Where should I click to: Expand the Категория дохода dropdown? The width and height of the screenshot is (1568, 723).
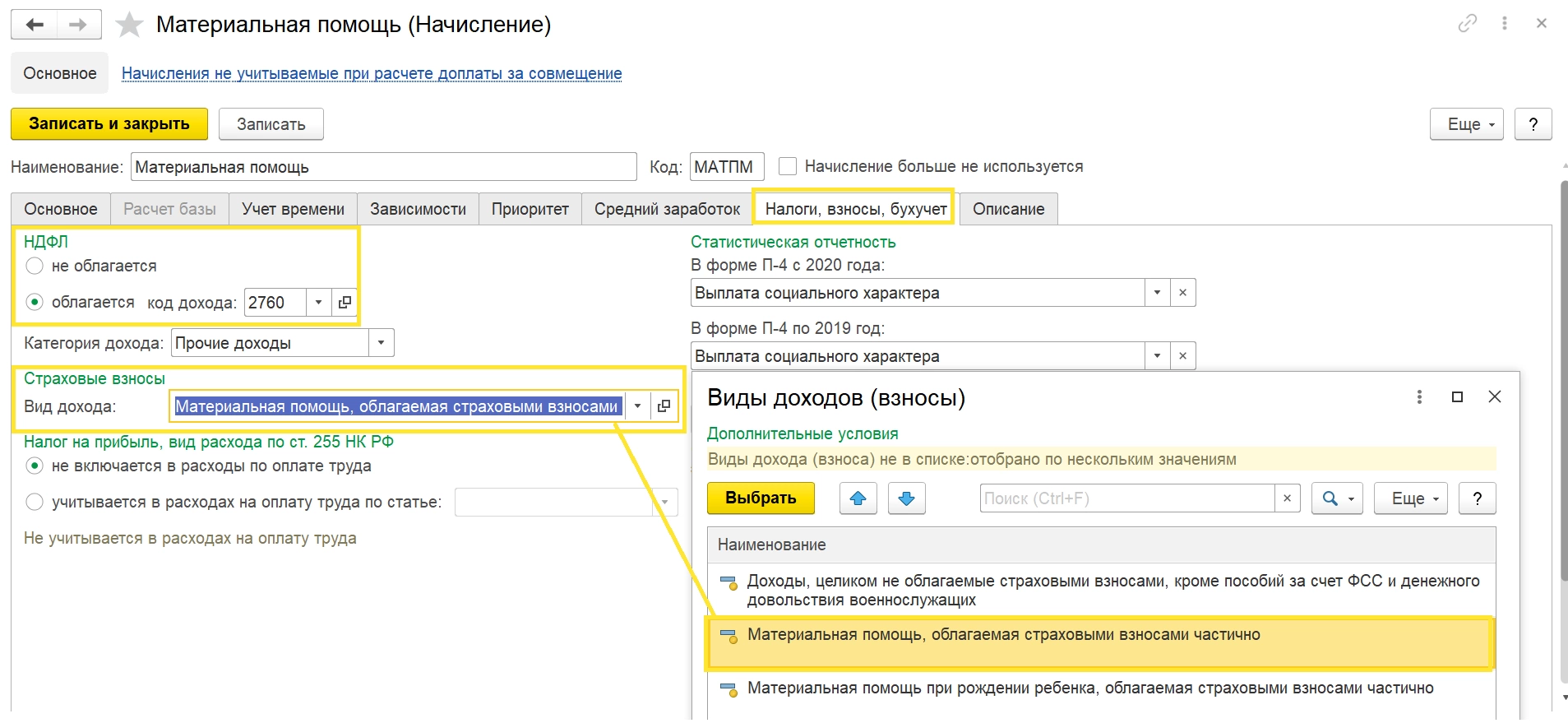click(381, 343)
